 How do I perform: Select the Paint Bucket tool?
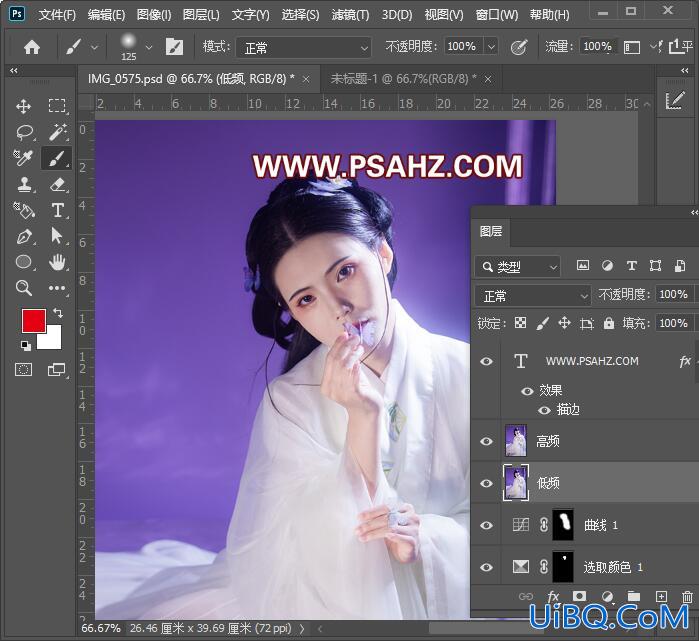click(24, 210)
